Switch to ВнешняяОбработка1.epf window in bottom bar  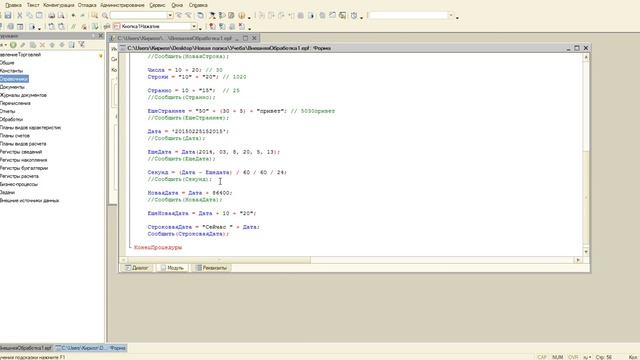pos(26,348)
